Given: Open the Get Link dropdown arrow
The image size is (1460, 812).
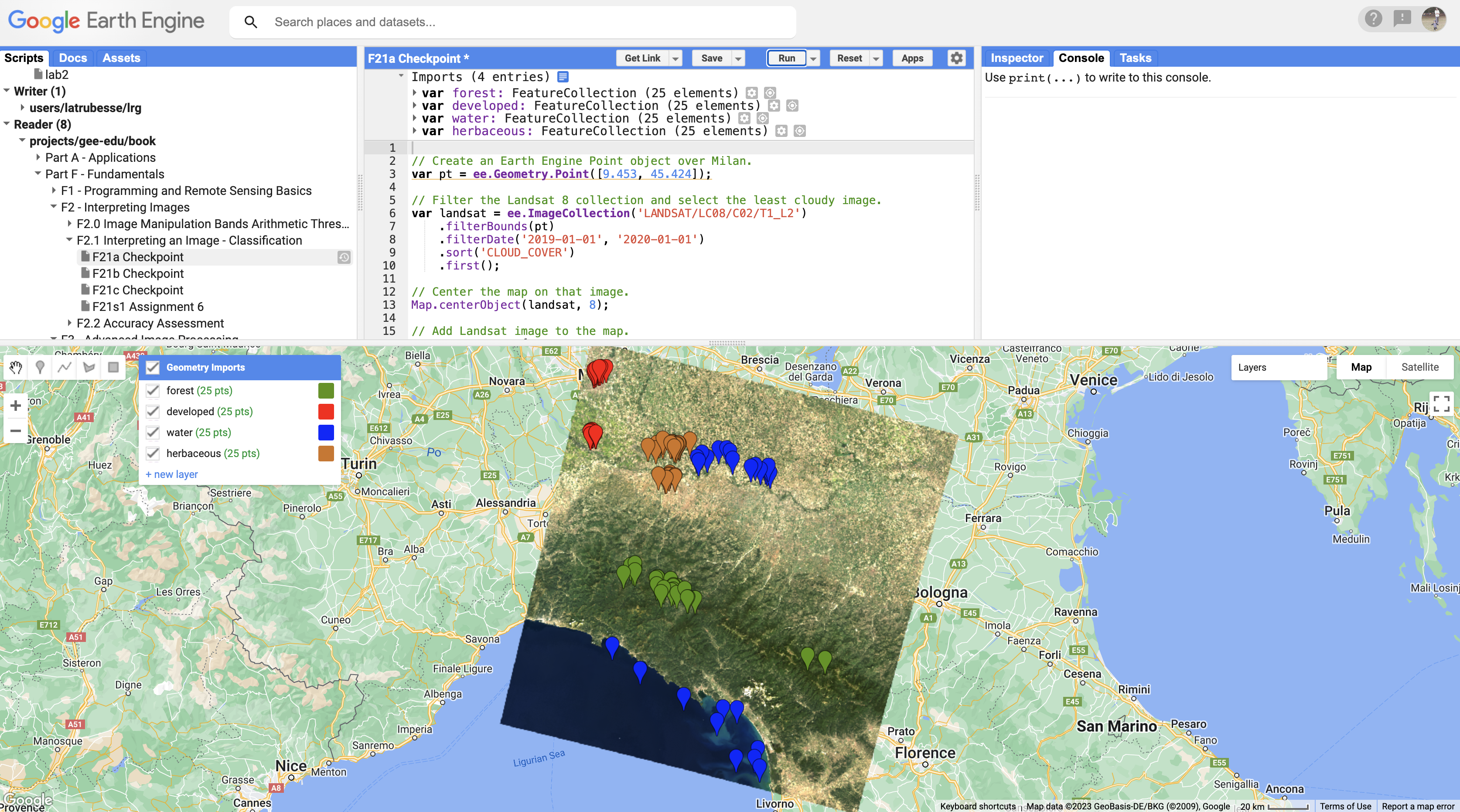Looking at the screenshot, I should coord(675,58).
